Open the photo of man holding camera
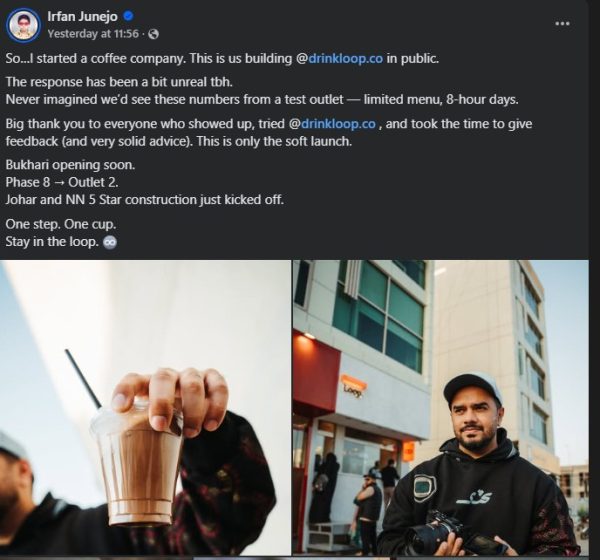600x560 pixels. [441, 408]
